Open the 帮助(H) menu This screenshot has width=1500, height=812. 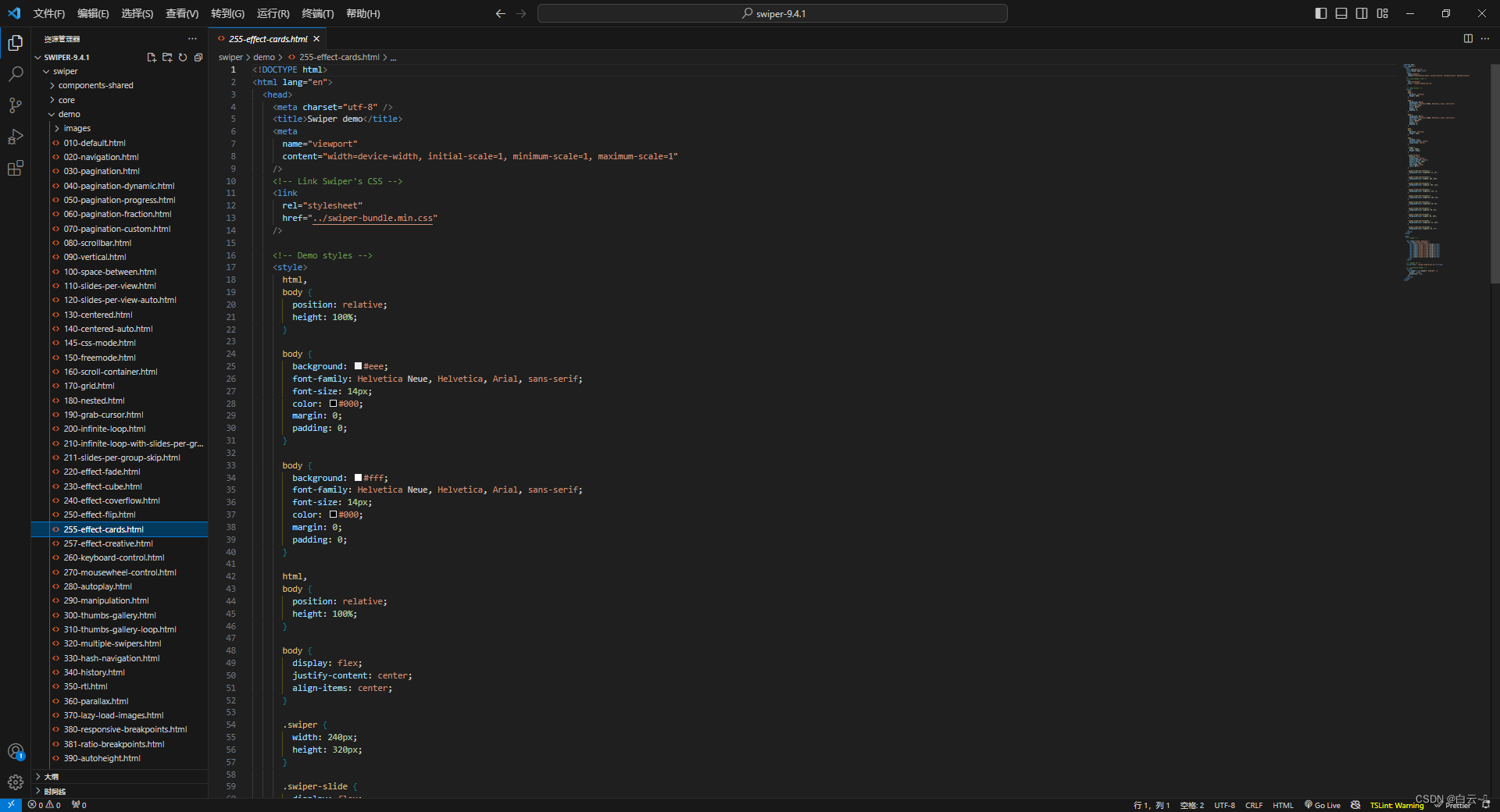point(363,13)
